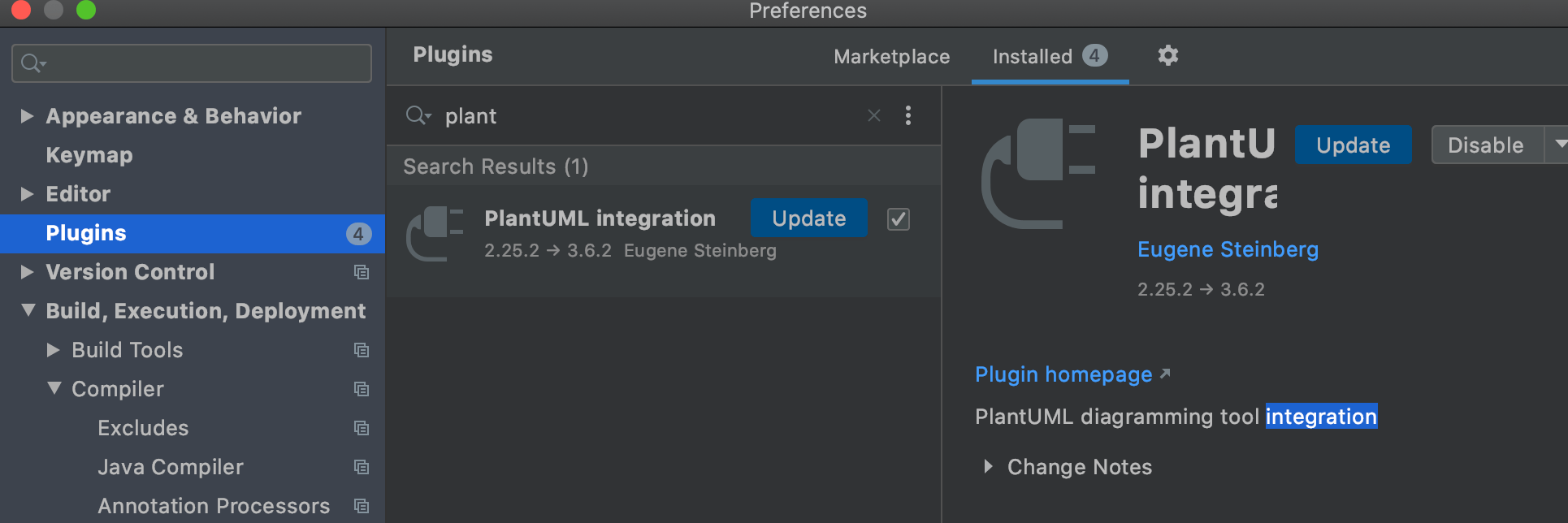
Task: Click the project-level icon beside Annotation Processors
Action: point(362,506)
